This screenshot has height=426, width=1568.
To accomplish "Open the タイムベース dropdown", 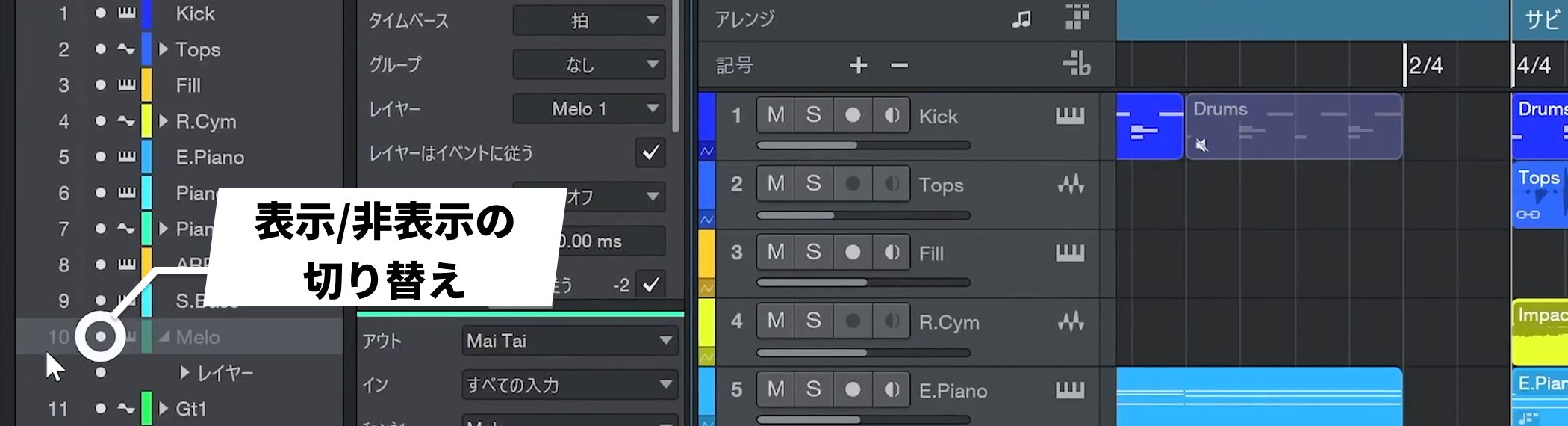I will point(588,21).
